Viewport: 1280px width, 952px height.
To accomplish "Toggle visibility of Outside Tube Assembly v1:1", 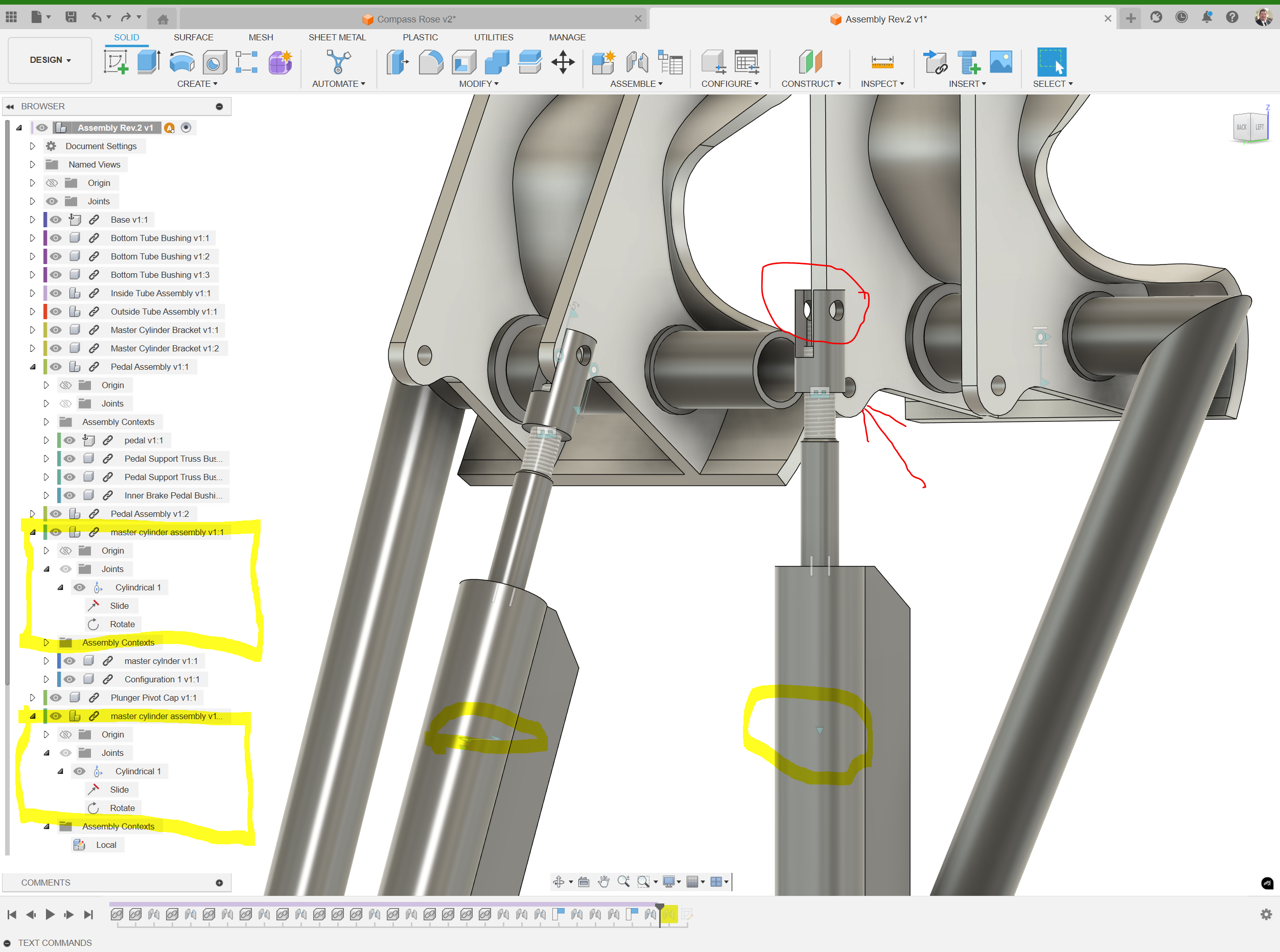I will point(55,311).
